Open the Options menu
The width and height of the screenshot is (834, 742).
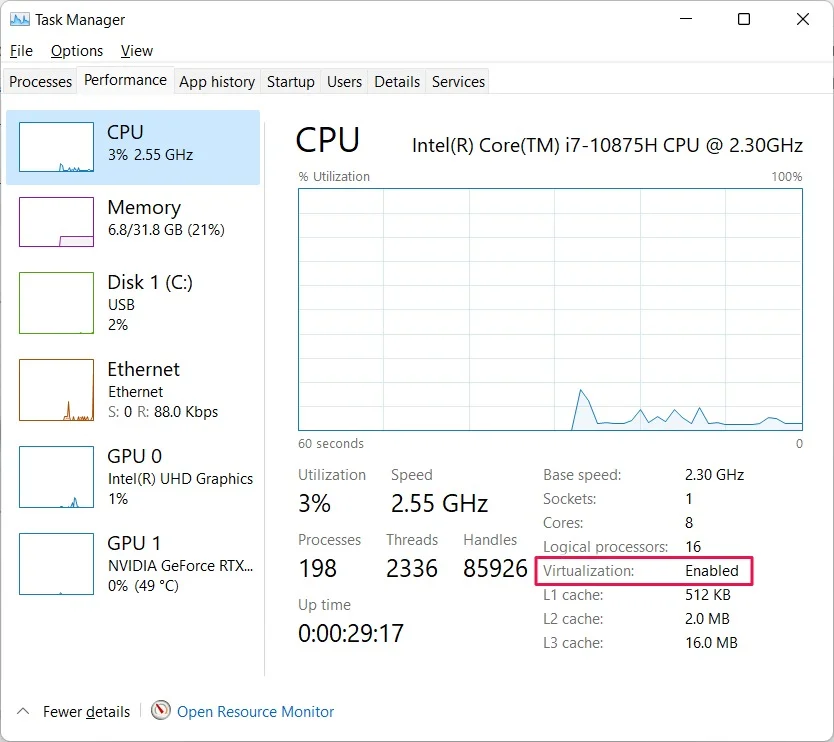tap(77, 51)
